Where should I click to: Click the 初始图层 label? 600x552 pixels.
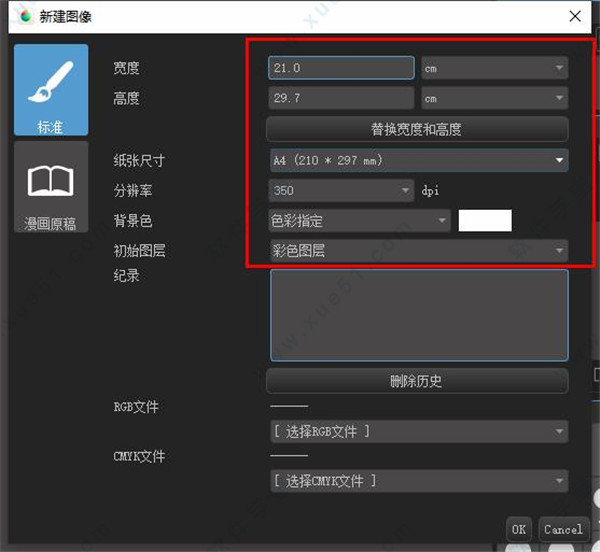point(139,251)
